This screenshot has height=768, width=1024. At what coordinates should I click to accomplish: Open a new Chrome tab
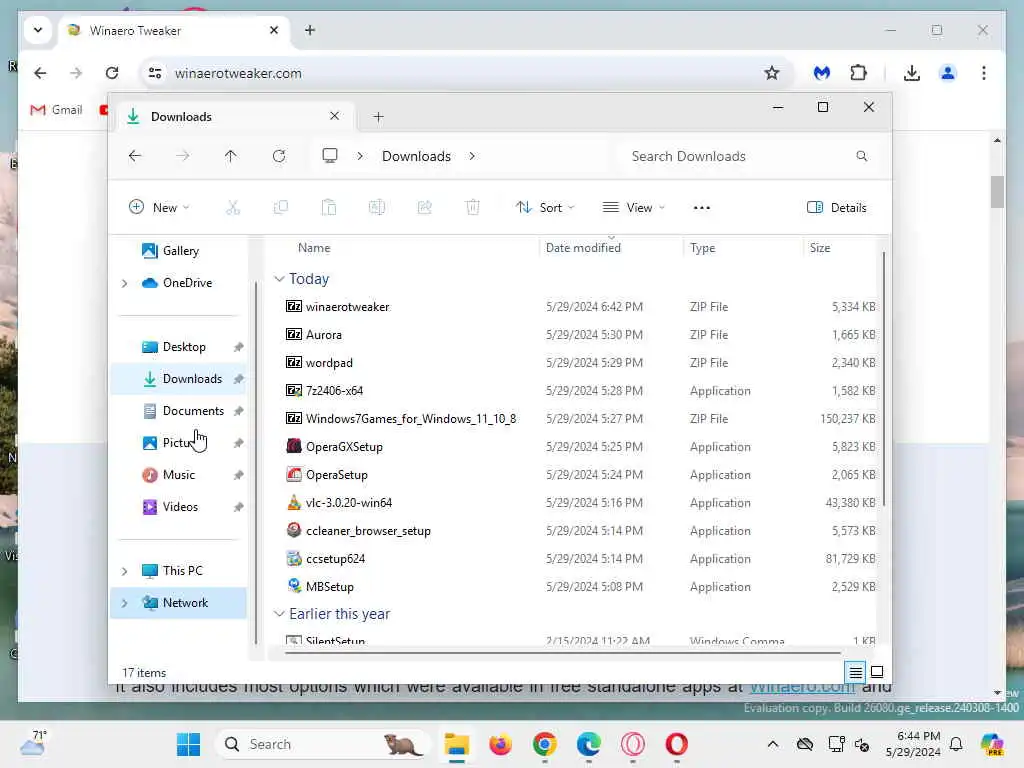point(310,30)
